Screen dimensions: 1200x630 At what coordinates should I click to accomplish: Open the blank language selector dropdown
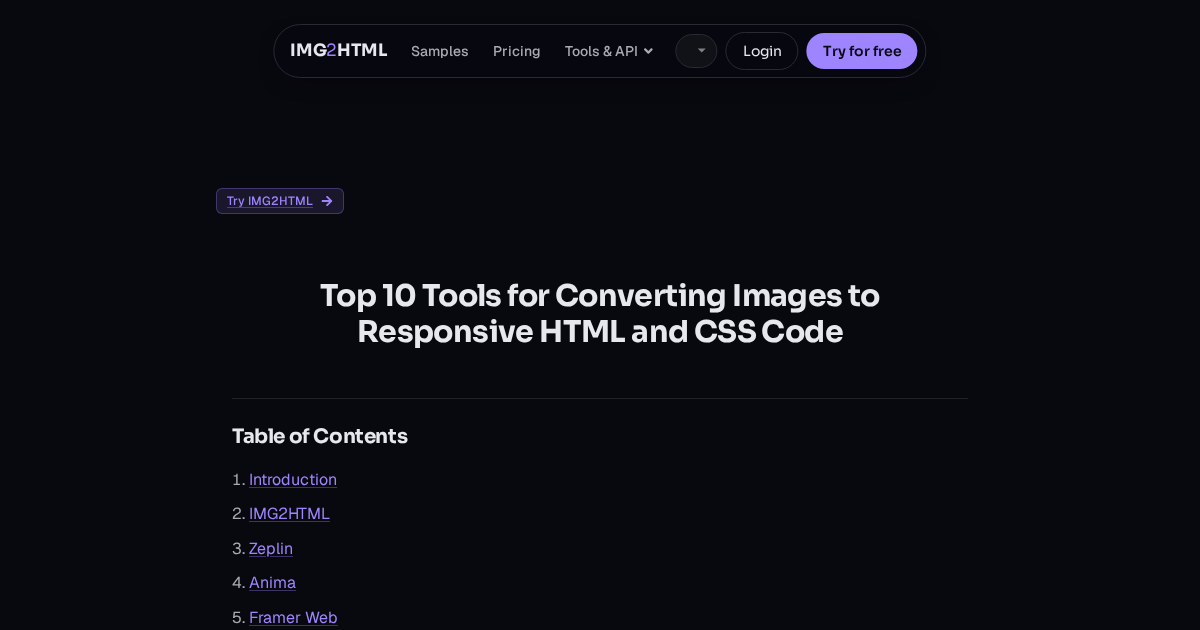pyautogui.click(x=696, y=51)
